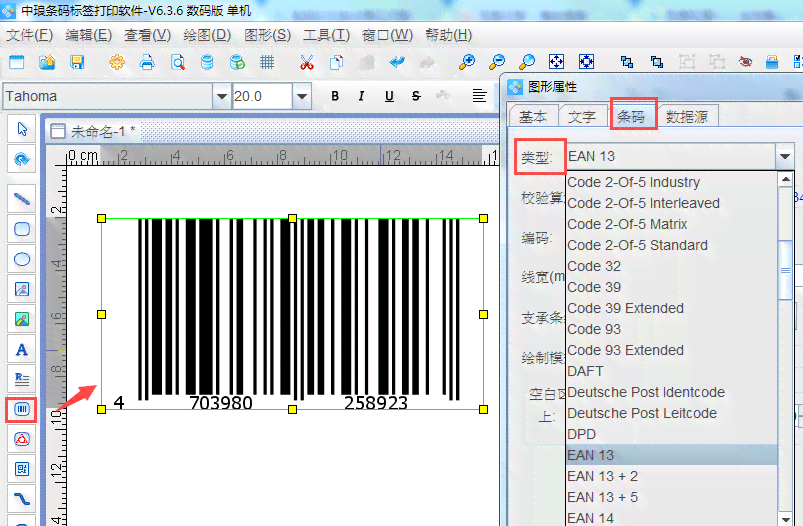
Task: Choose EAN 13 + 2 option
Action: (x=672, y=476)
